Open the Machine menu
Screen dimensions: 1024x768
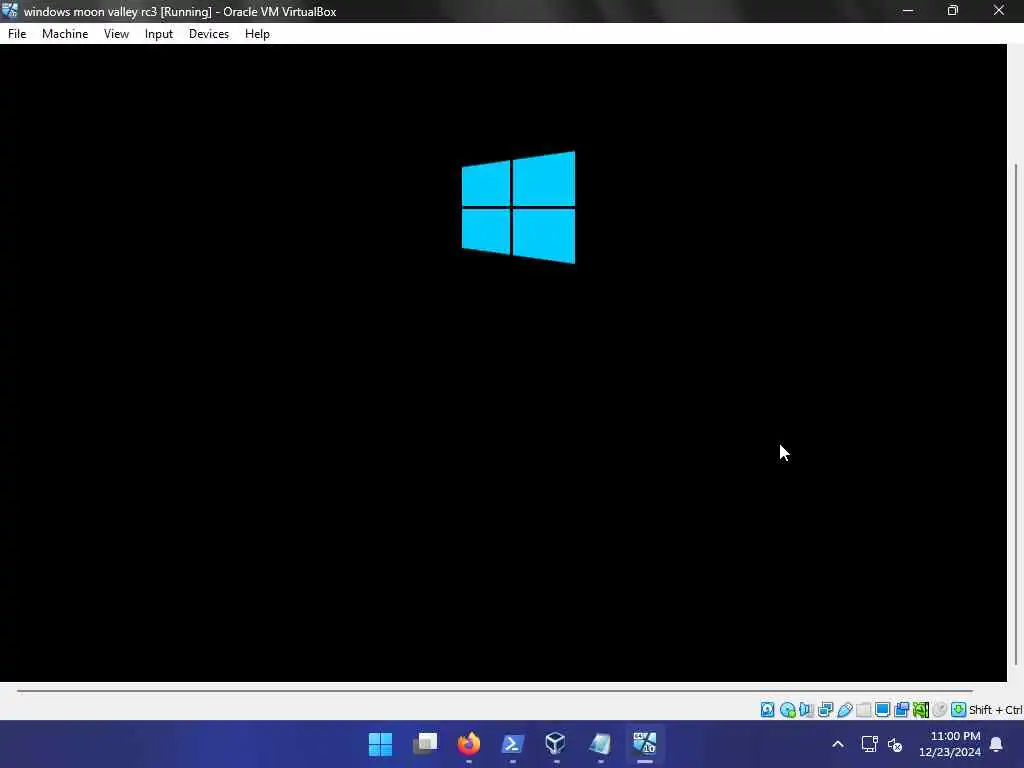(65, 34)
